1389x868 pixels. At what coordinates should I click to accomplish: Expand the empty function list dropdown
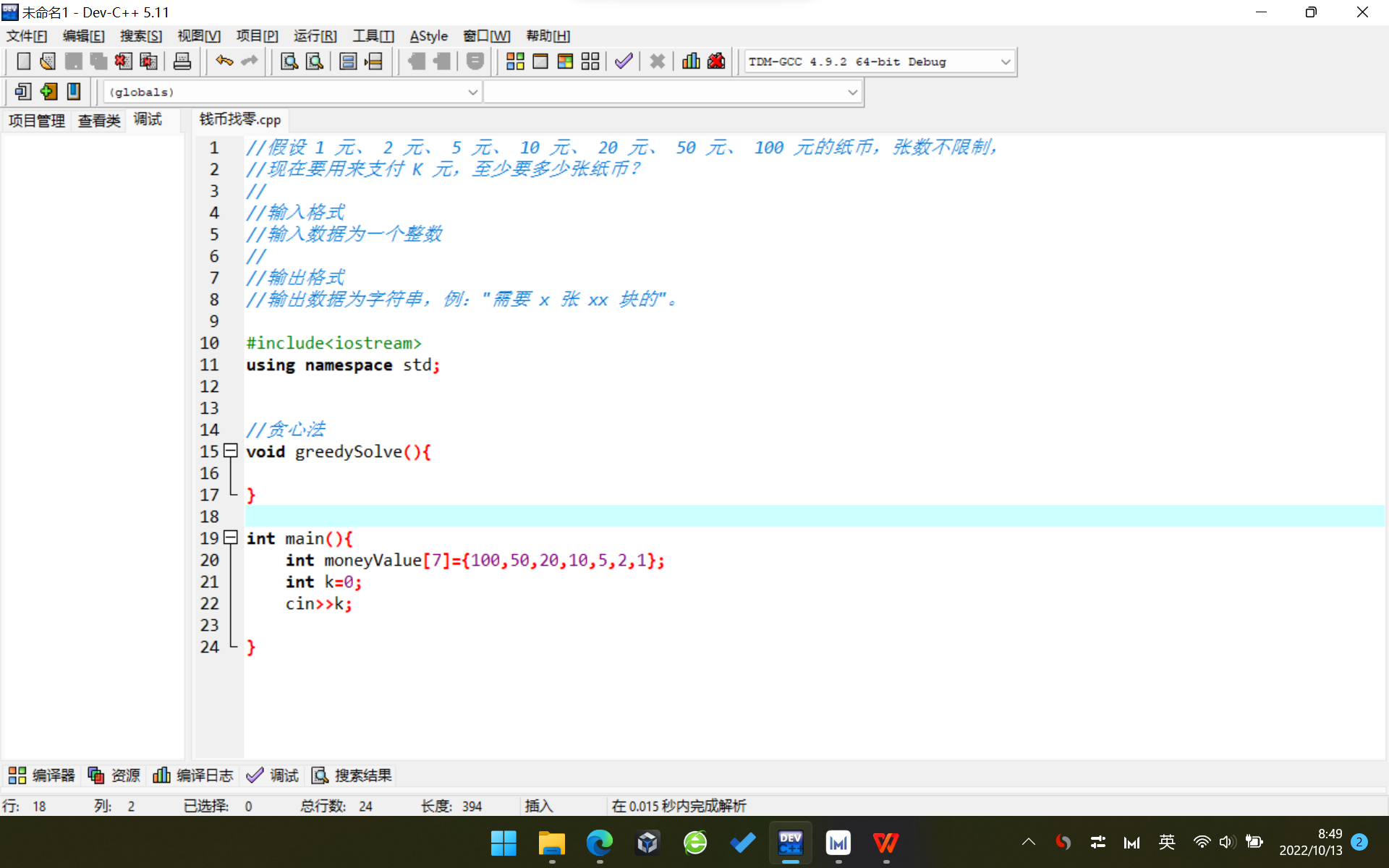(x=852, y=93)
